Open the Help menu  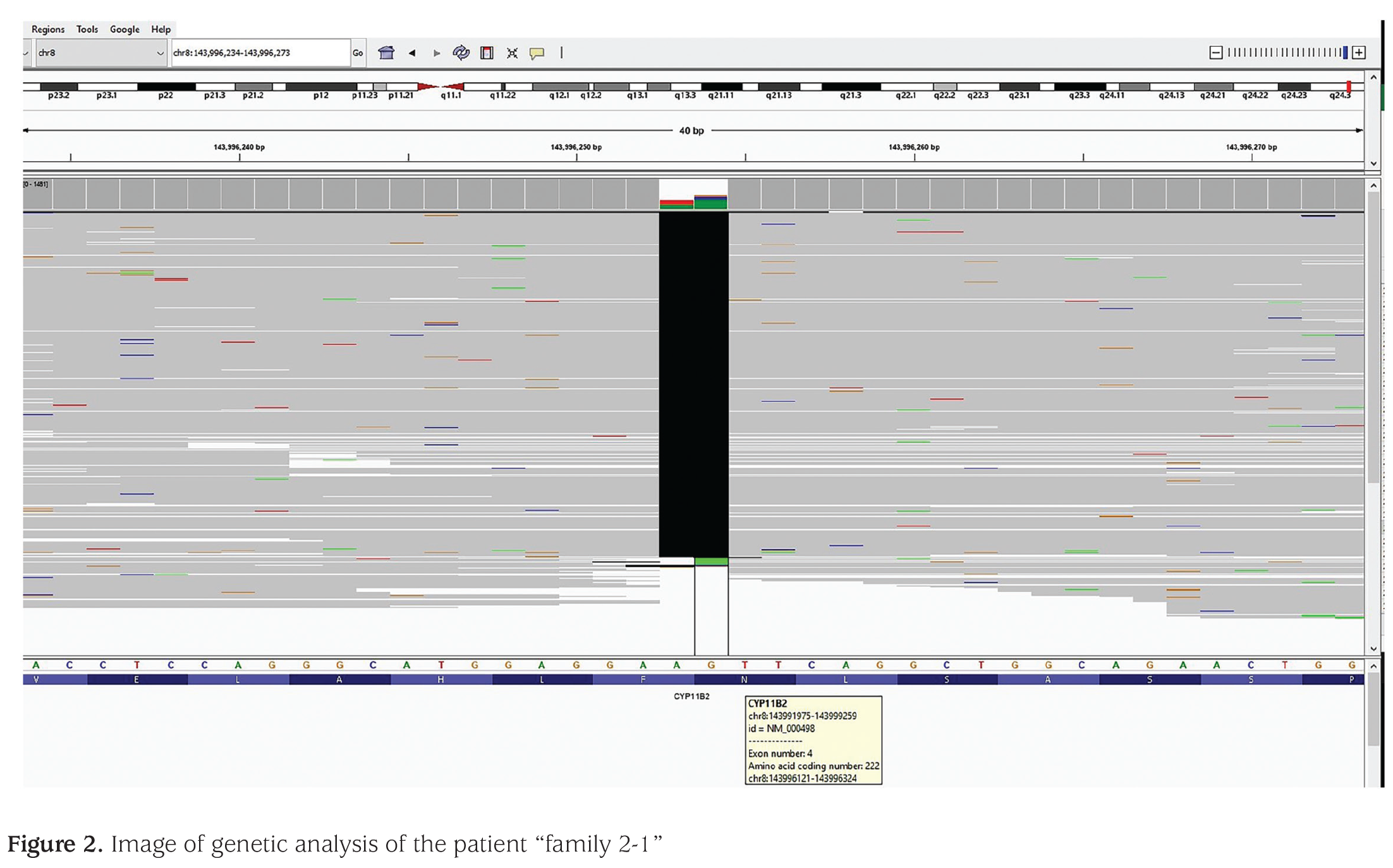161,29
